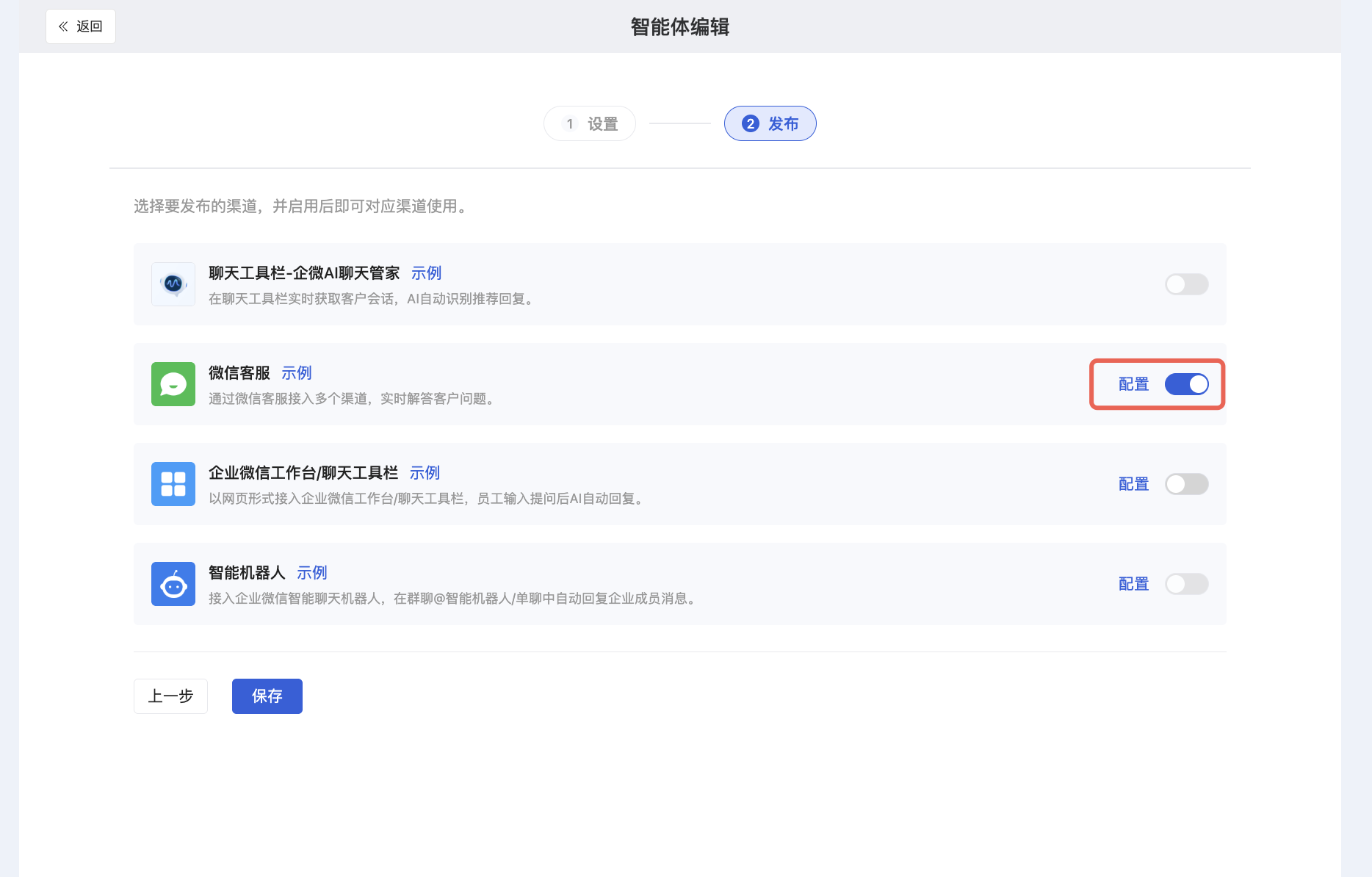Open 示例 link next to 微信客服
1372x877 pixels.
[297, 373]
